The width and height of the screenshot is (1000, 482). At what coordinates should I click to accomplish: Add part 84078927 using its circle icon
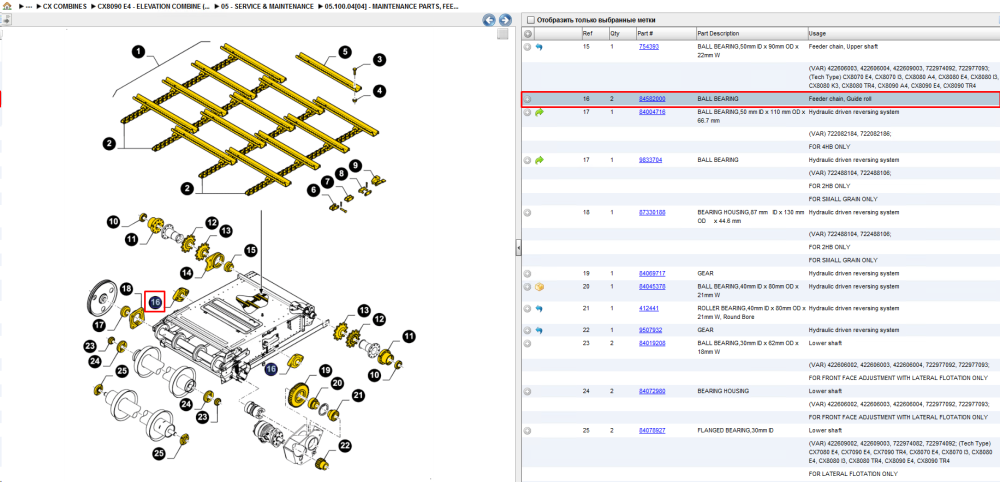point(527,431)
